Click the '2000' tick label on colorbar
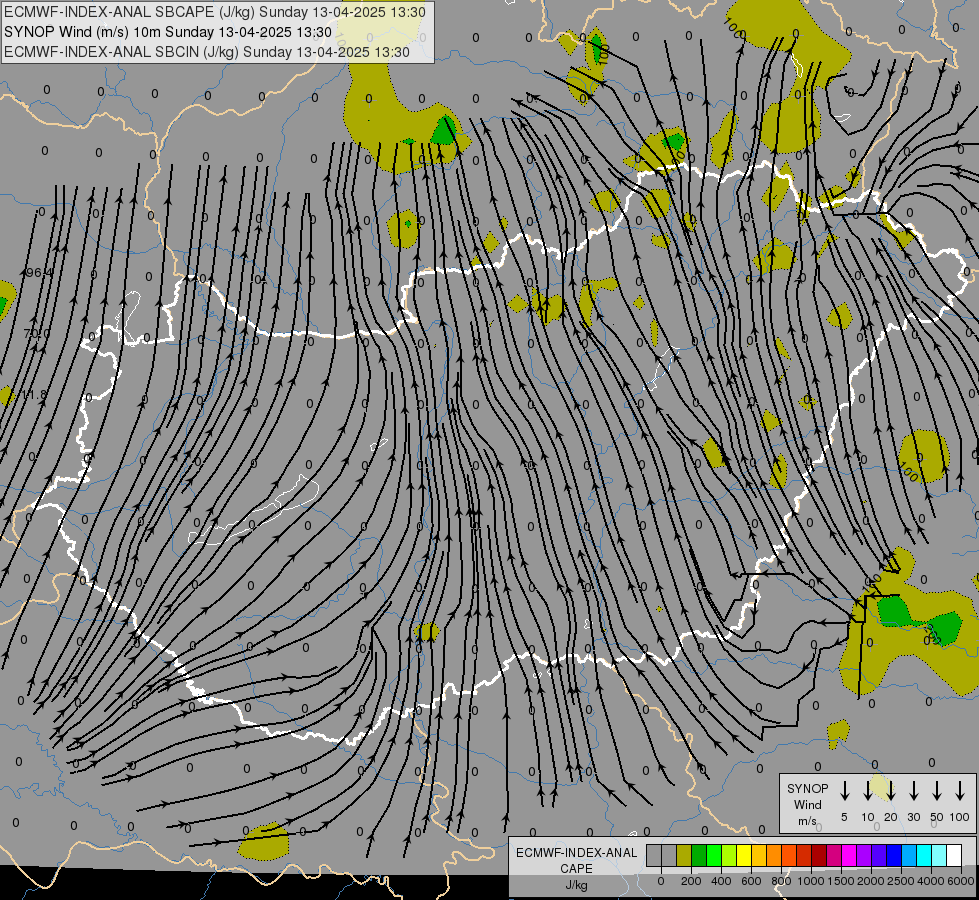Image resolution: width=979 pixels, height=900 pixels. point(871,881)
